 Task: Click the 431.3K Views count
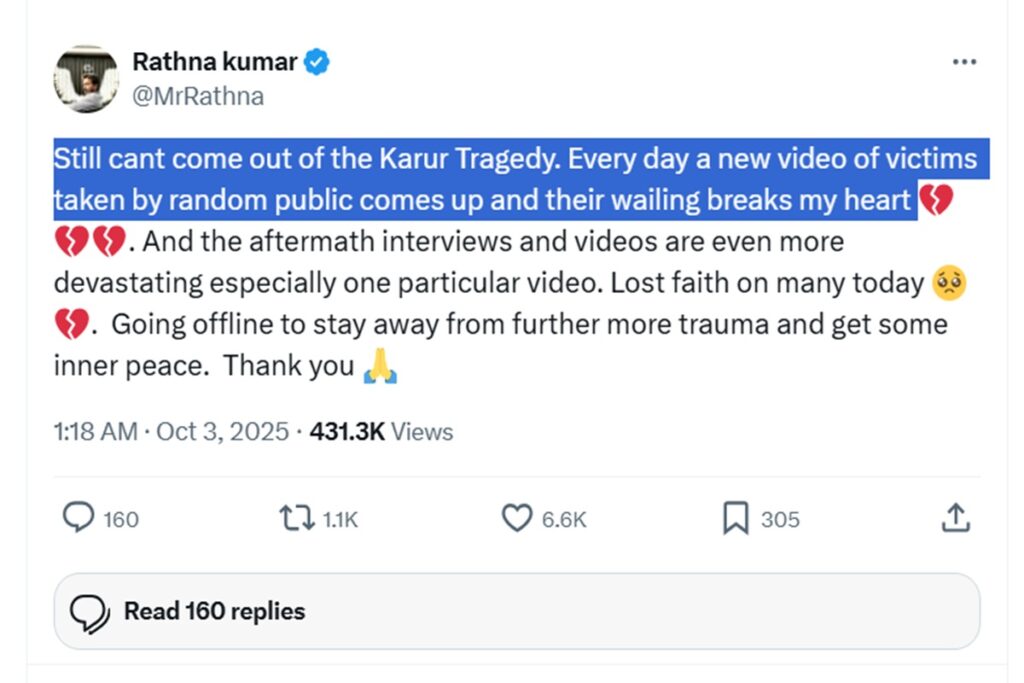coord(381,432)
